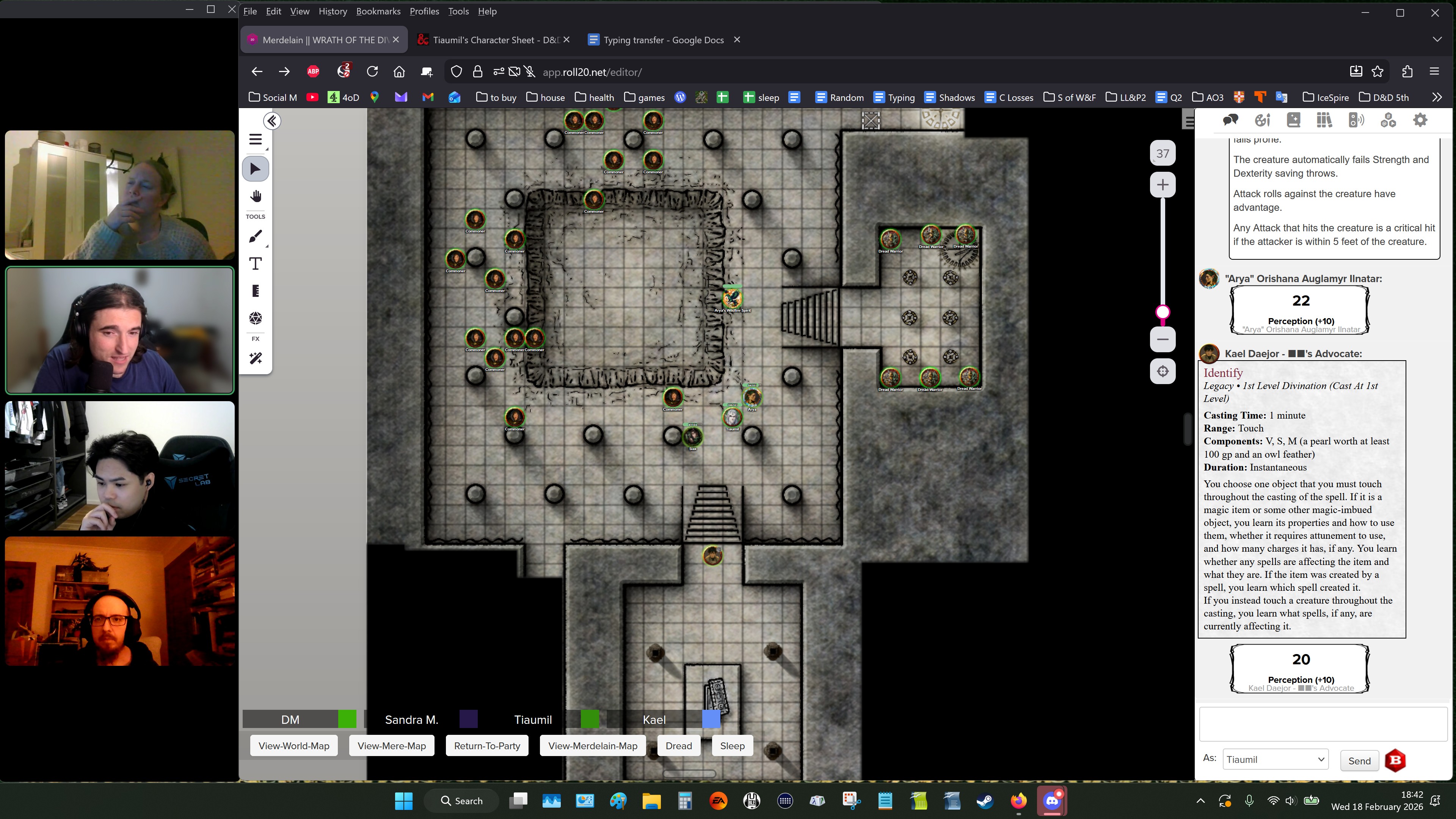Expand the browser tab list chevron

1437,39
